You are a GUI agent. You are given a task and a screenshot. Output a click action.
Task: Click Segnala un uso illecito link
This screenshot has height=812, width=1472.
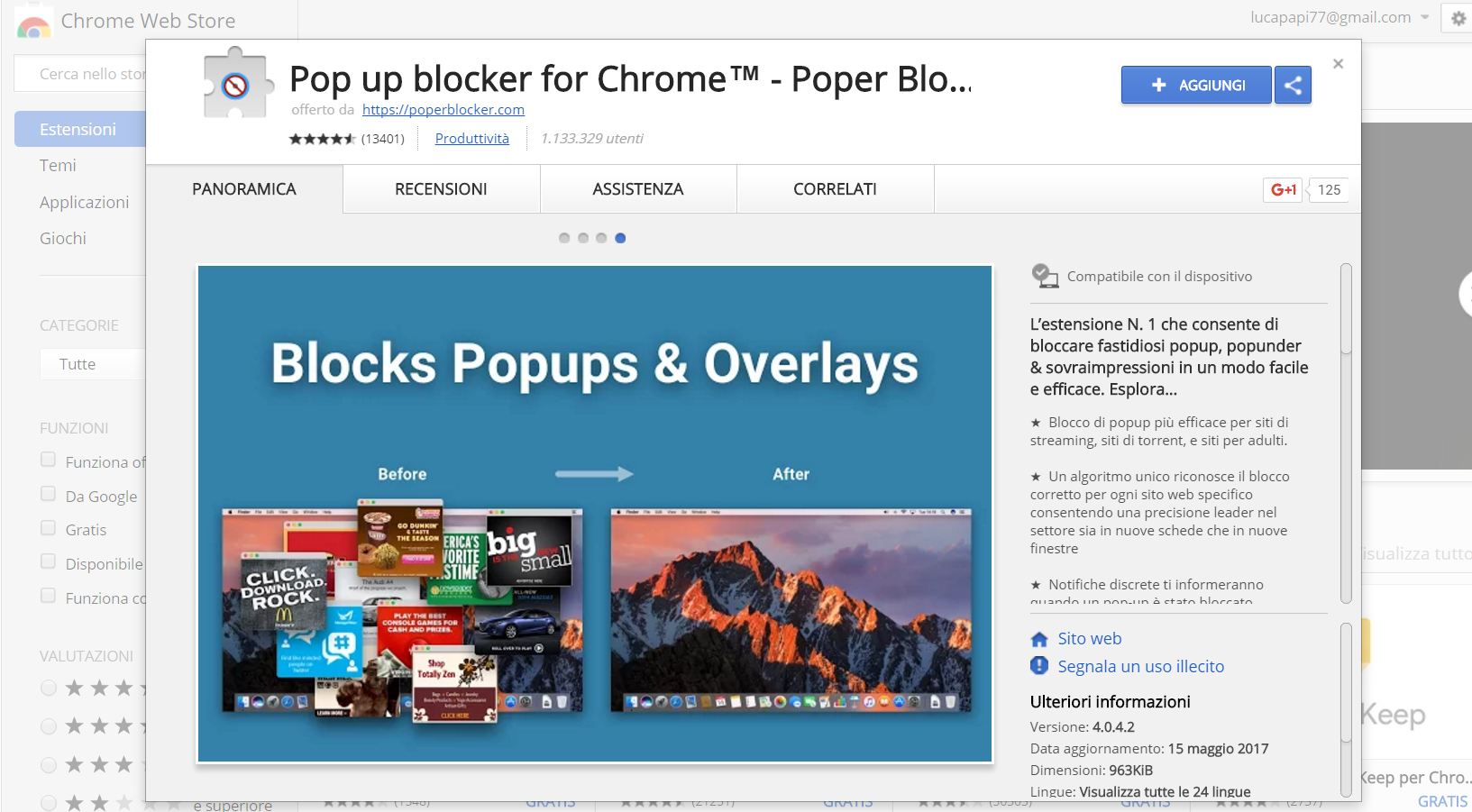click(1140, 666)
